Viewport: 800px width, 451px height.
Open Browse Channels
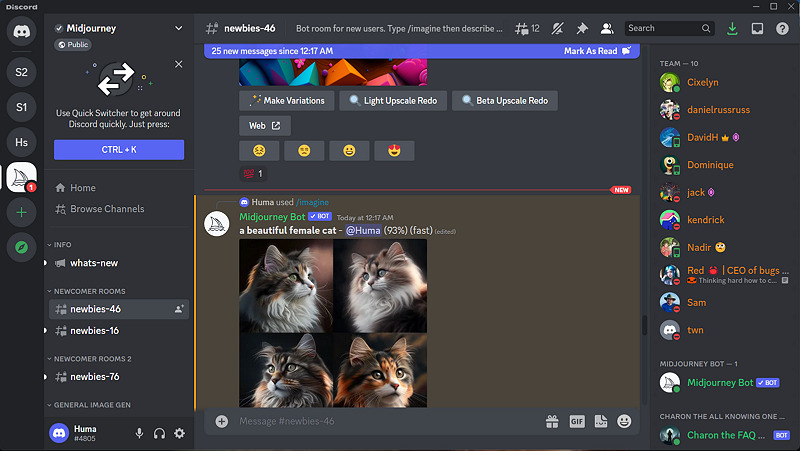[x=119, y=209]
